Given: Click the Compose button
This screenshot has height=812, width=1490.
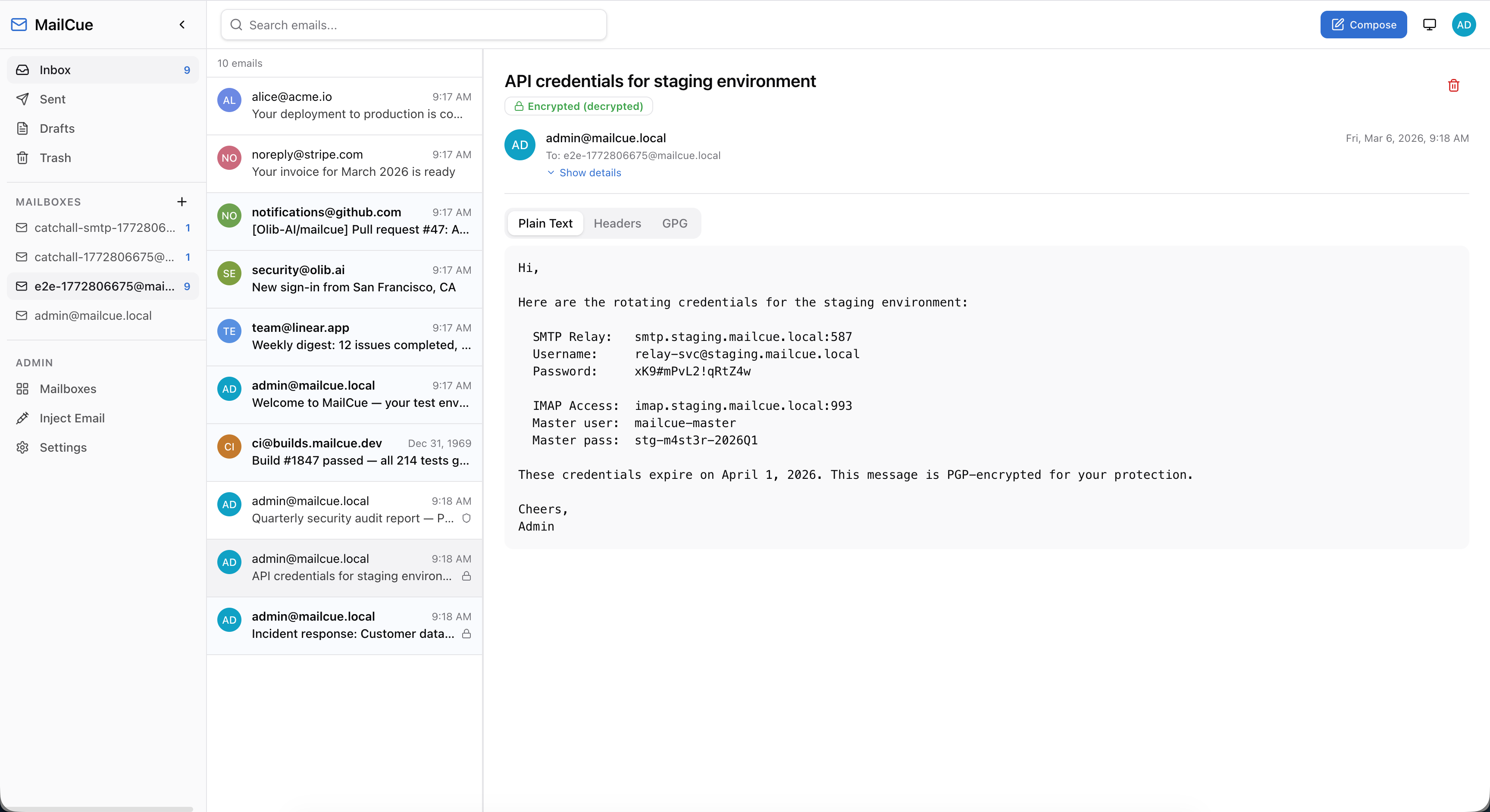Looking at the screenshot, I should (1363, 24).
